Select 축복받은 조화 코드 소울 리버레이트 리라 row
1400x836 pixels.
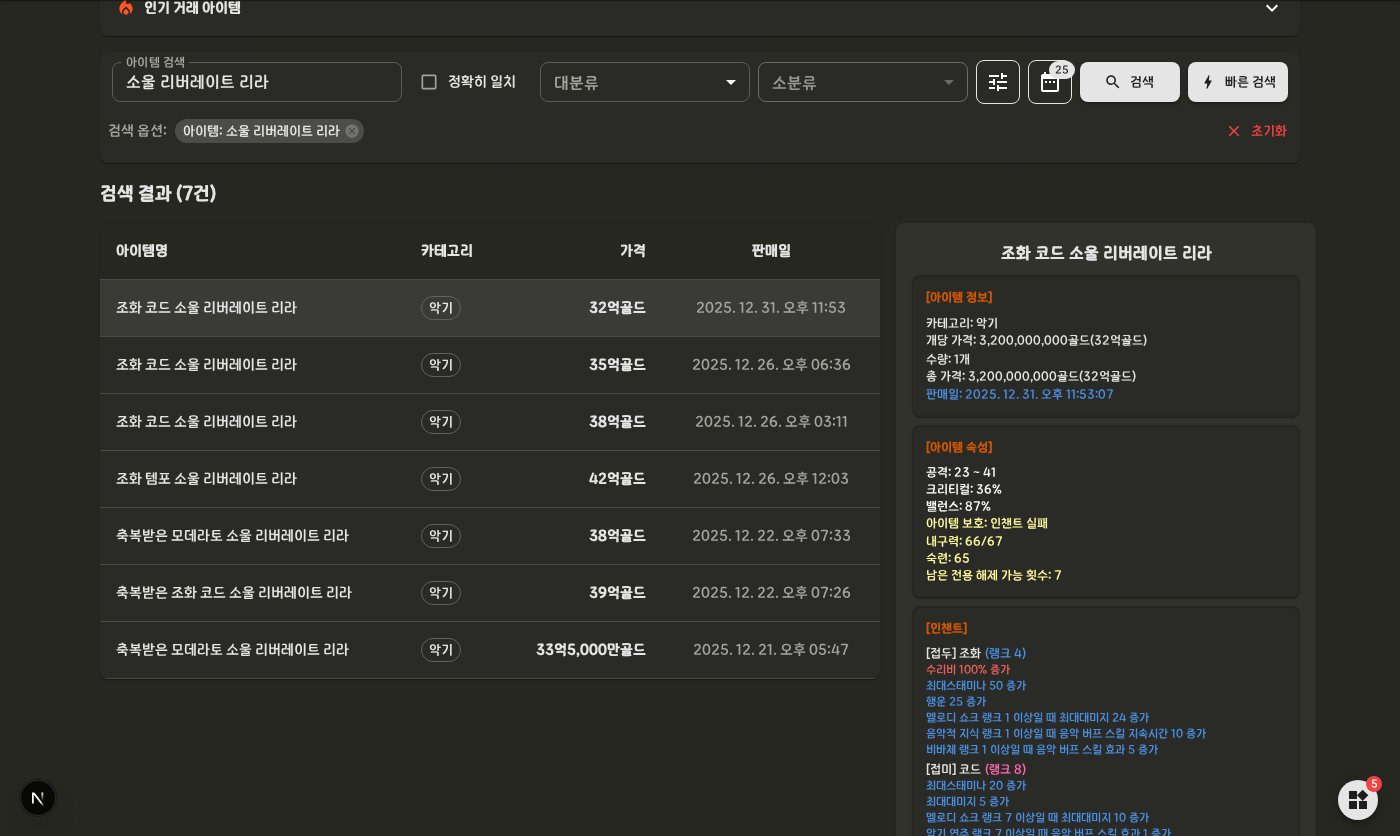pos(490,593)
